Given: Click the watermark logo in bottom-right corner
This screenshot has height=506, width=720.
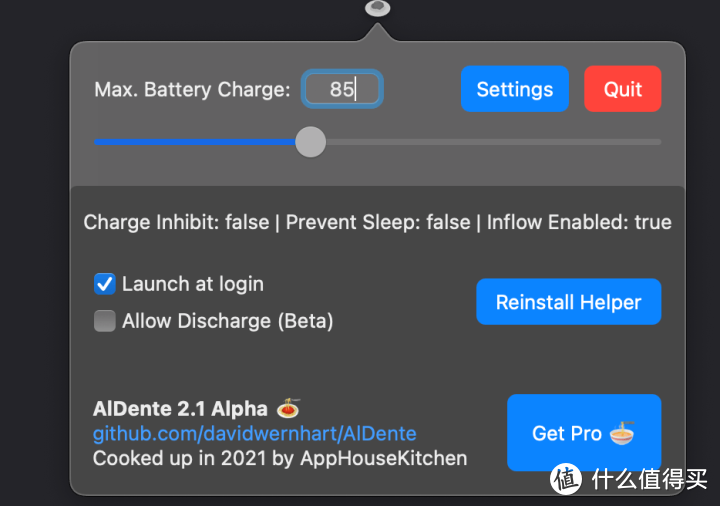Looking at the screenshot, I should pos(566,478).
